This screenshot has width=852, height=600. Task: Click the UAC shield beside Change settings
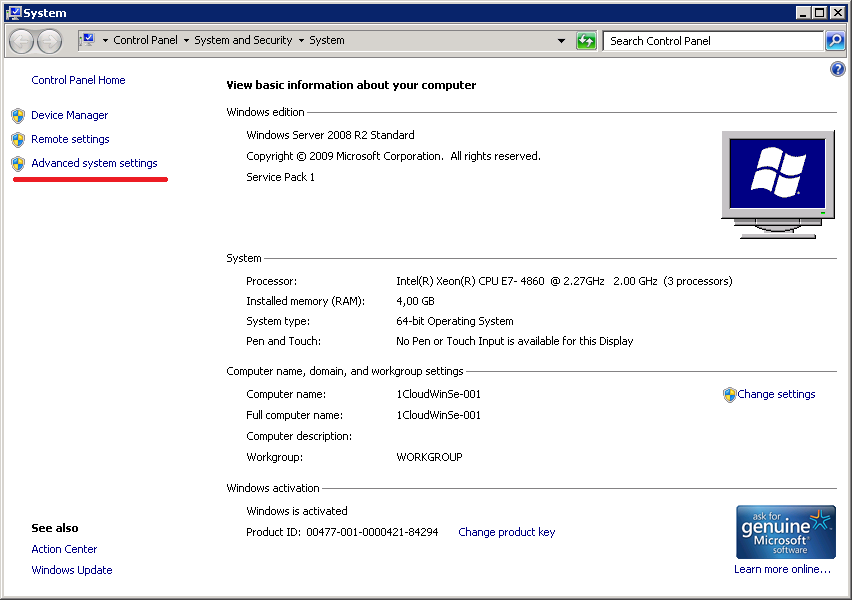pyautogui.click(x=729, y=394)
